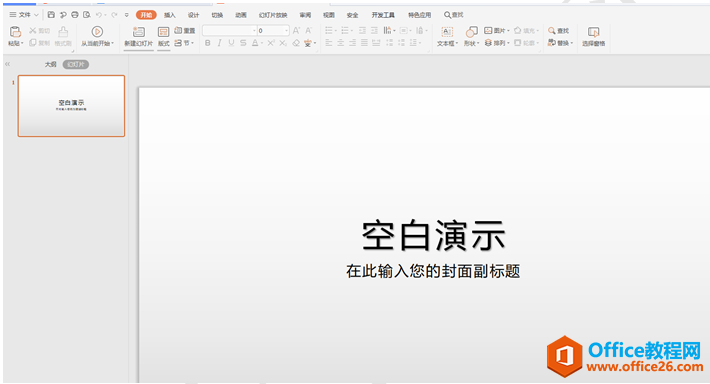Open the Replace (替换) dropdown
This screenshot has height=384, width=710.
[560, 43]
